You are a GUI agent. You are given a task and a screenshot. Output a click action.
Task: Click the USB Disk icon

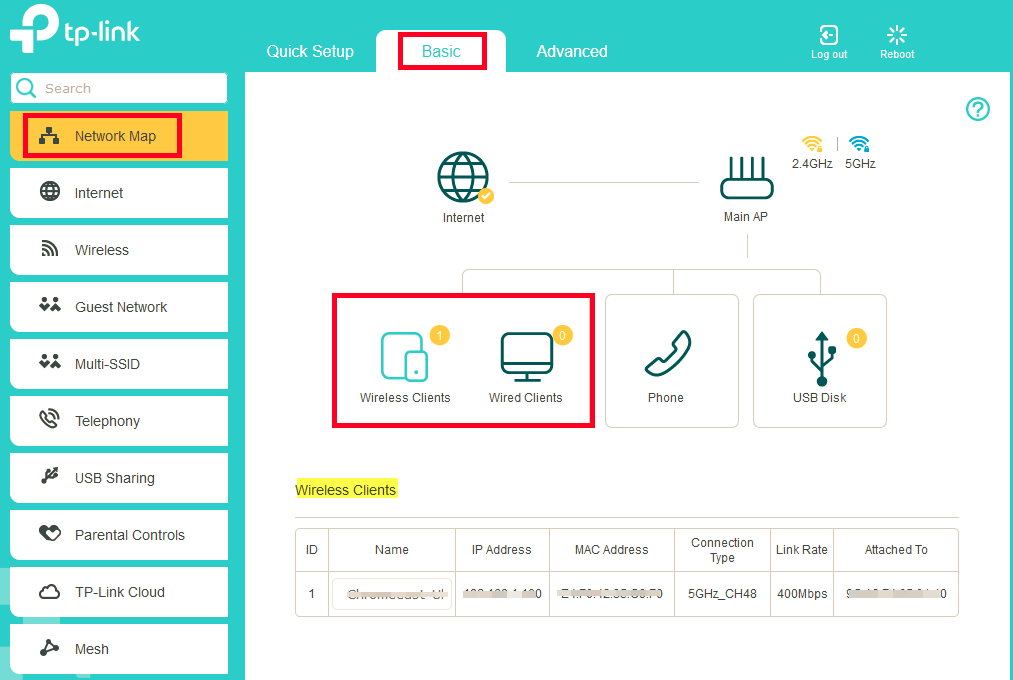point(821,358)
